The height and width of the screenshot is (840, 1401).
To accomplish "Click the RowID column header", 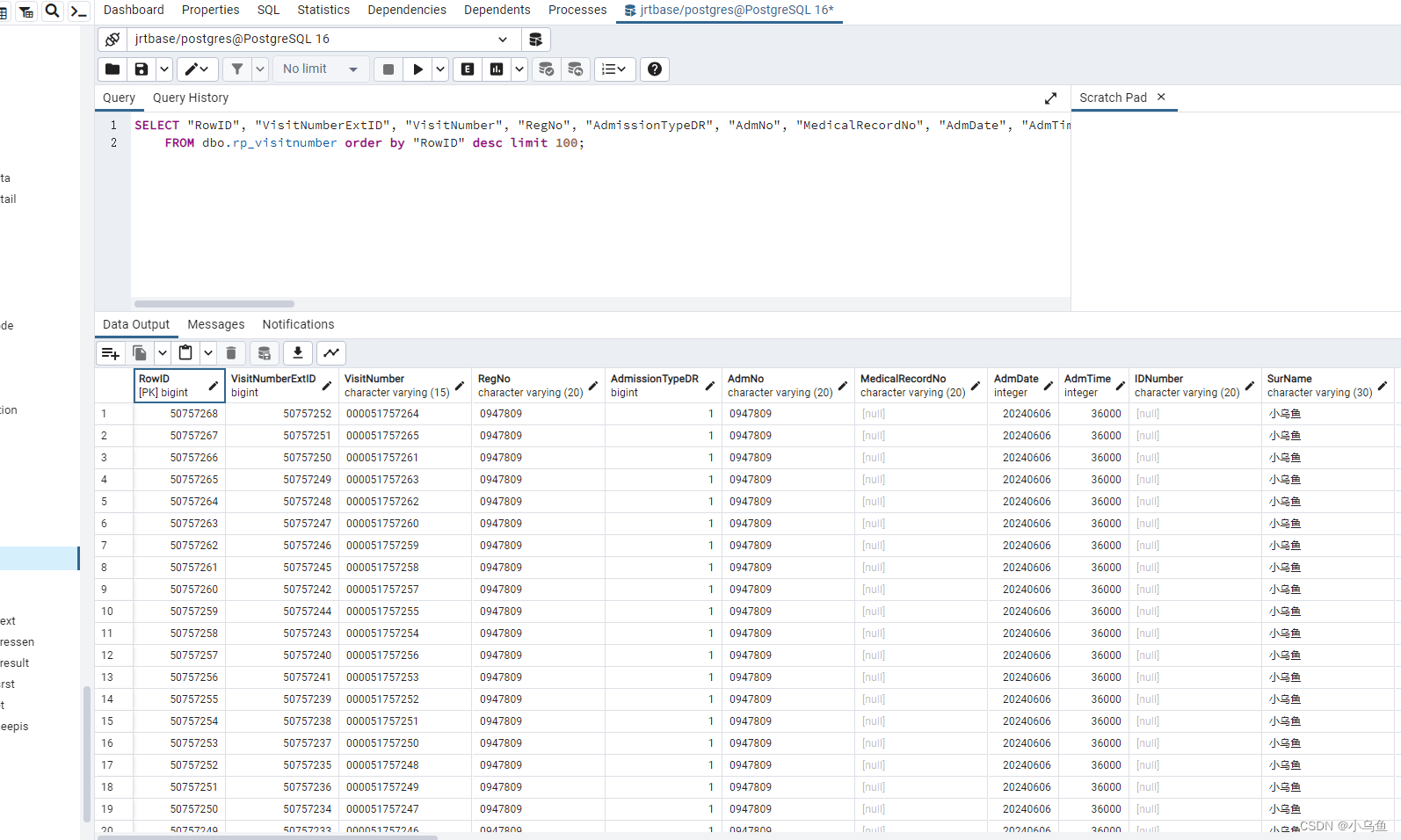I will pos(179,386).
